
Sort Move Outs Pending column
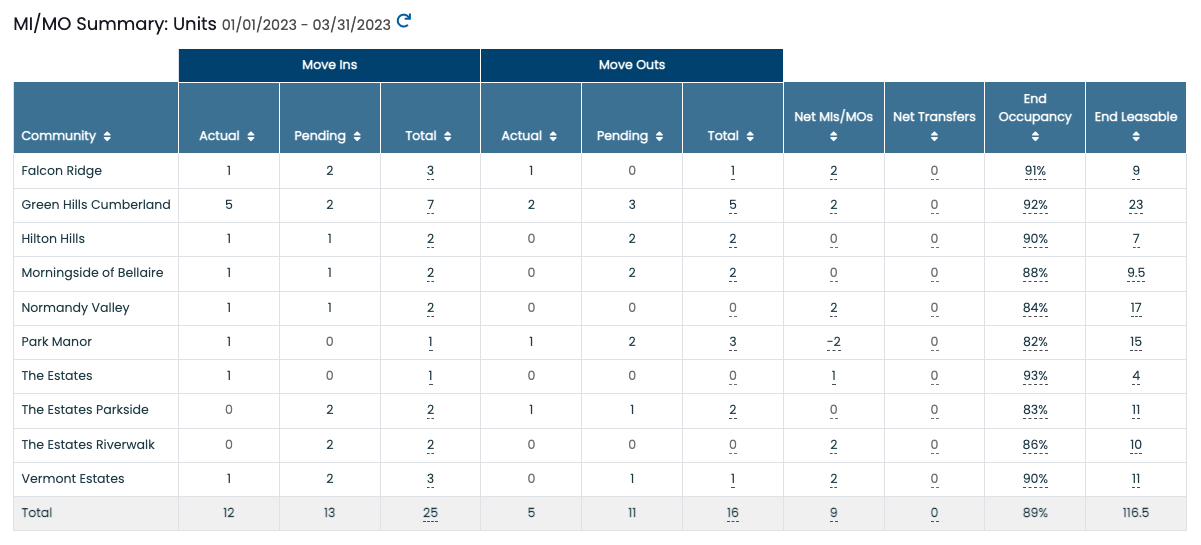point(659,136)
